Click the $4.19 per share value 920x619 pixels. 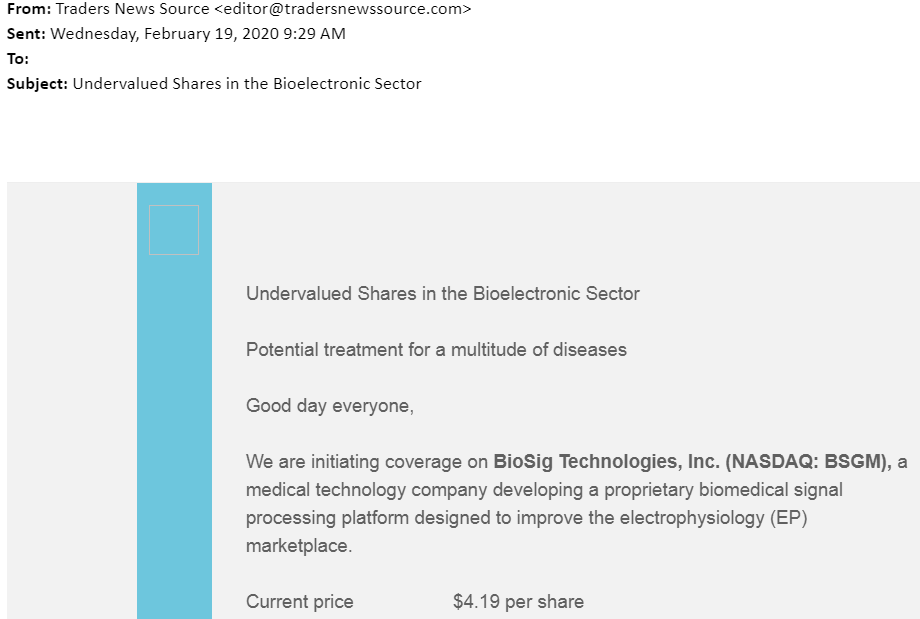(x=518, y=602)
